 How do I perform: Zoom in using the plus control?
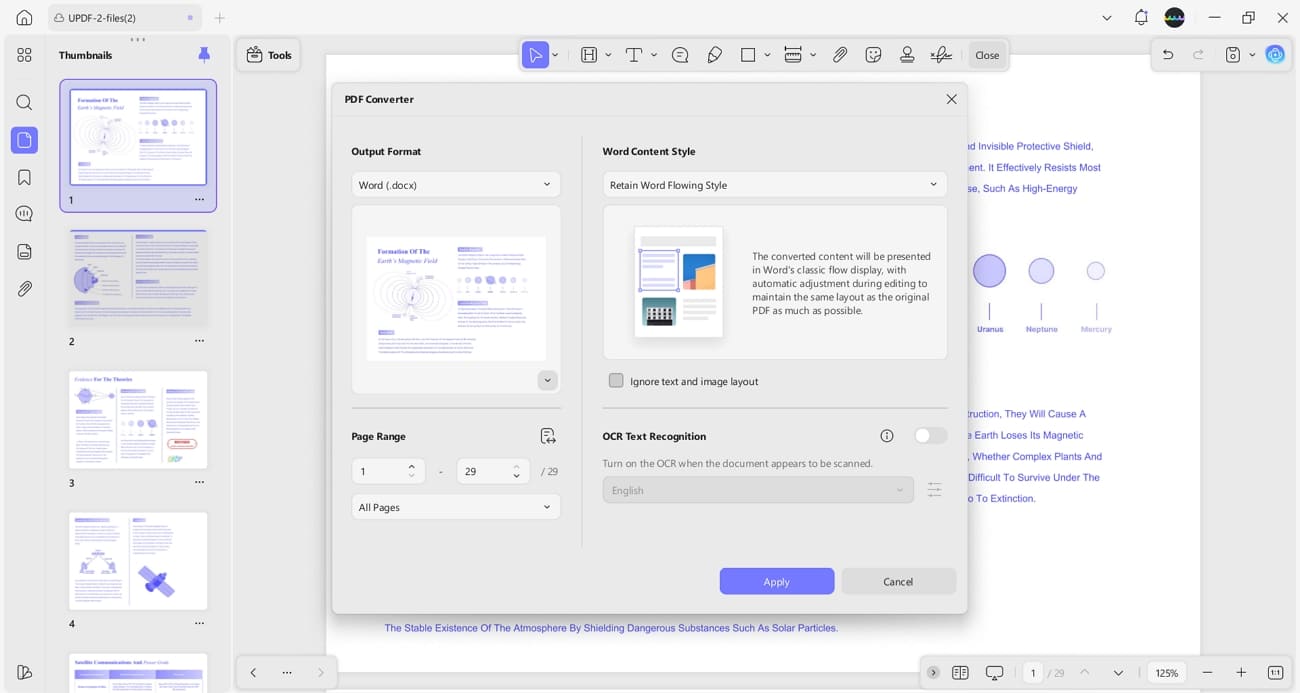click(1241, 672)
